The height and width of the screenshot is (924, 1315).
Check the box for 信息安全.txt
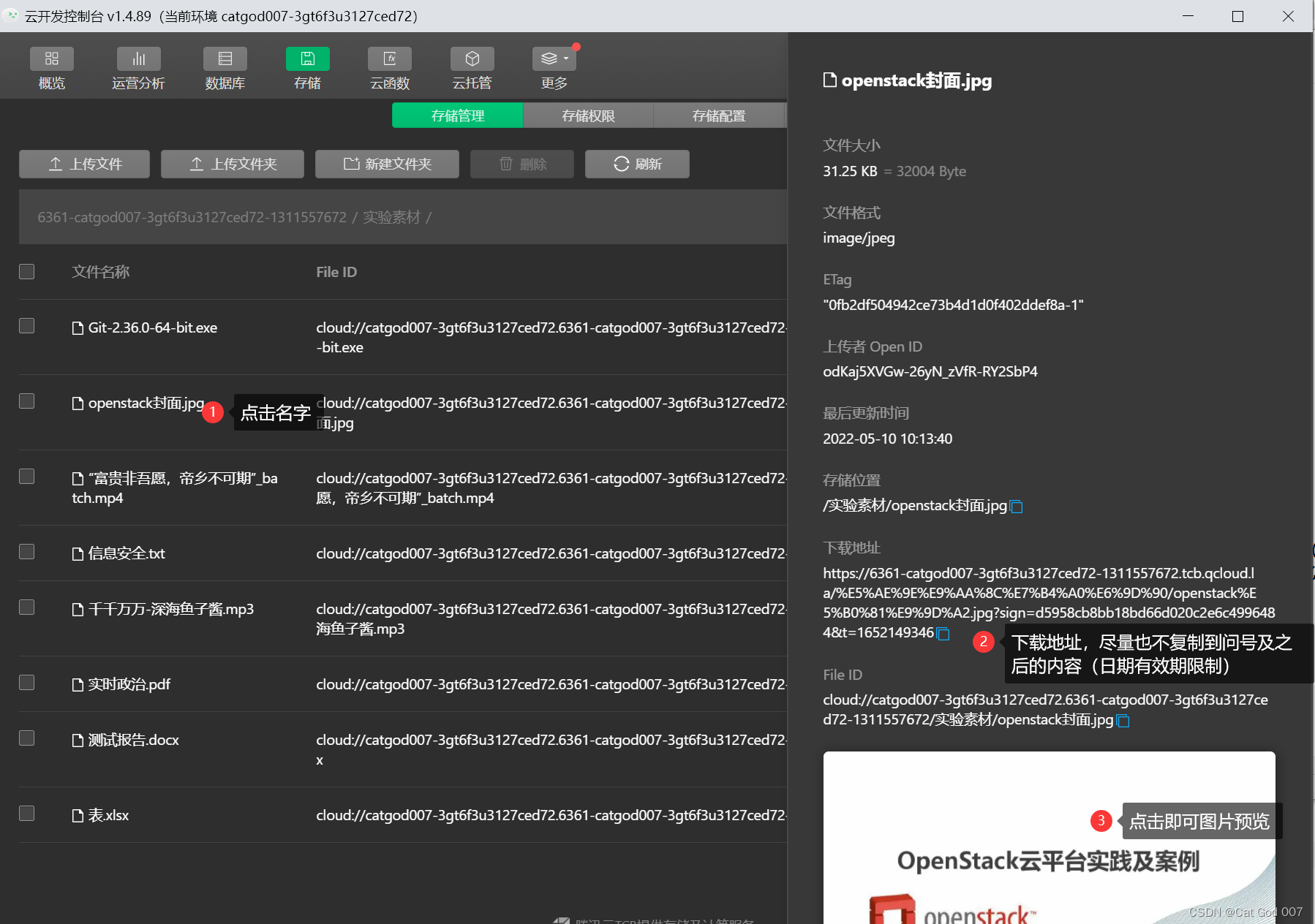click(x=27, y=551)
